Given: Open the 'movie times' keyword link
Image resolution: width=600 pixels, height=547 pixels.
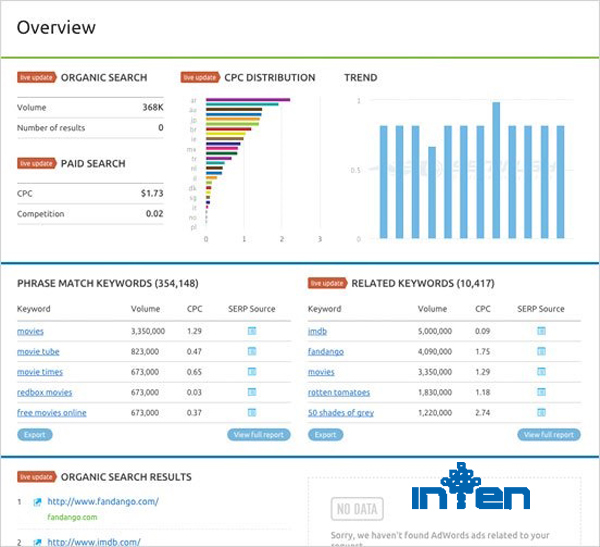Looking at the screenshot, I should (40, 372).
